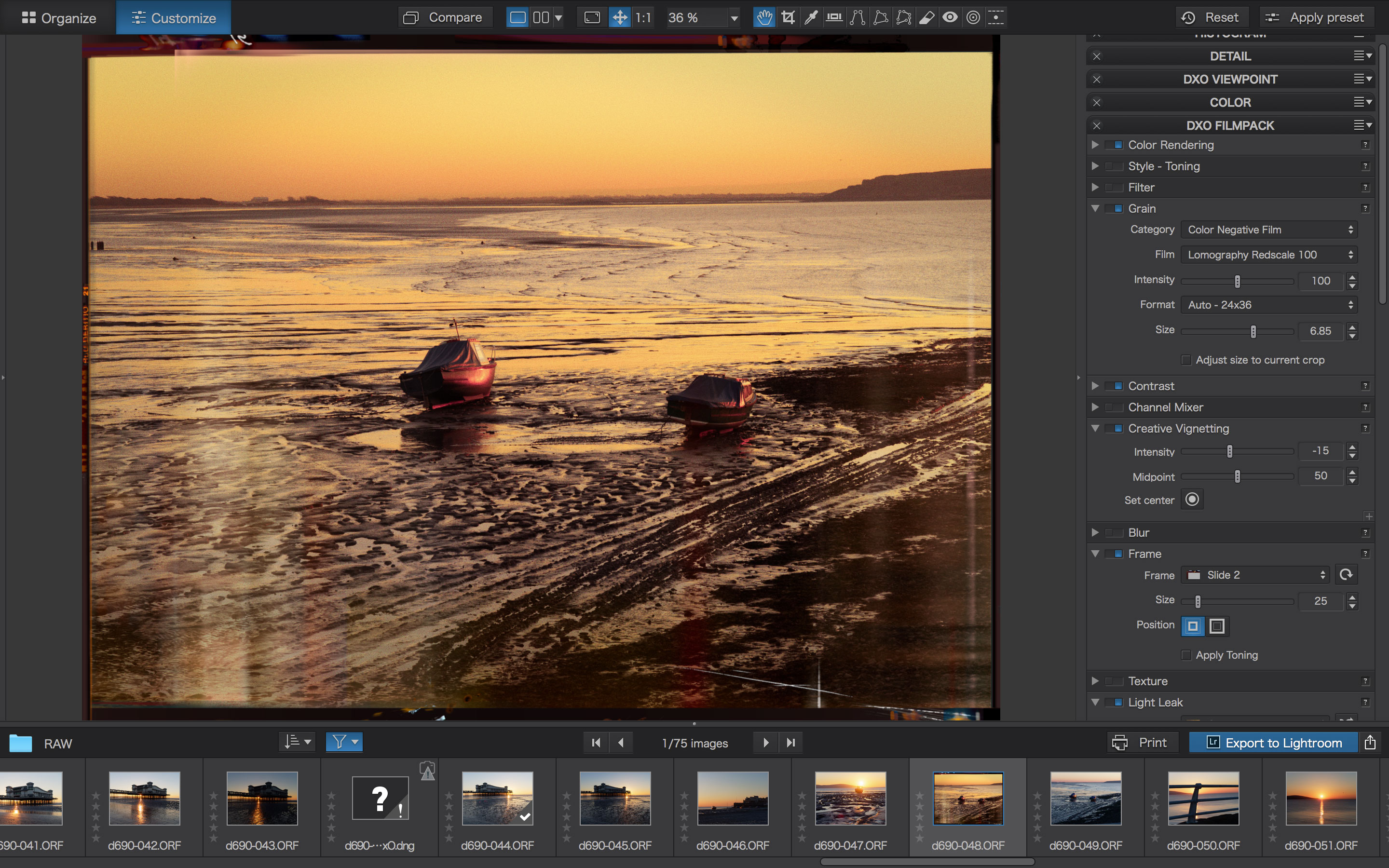The height and width of the screenshot is (868, 1389).
Task: Adjust the vignetting Midpoint slider
Action: [x=1238, y=476]
